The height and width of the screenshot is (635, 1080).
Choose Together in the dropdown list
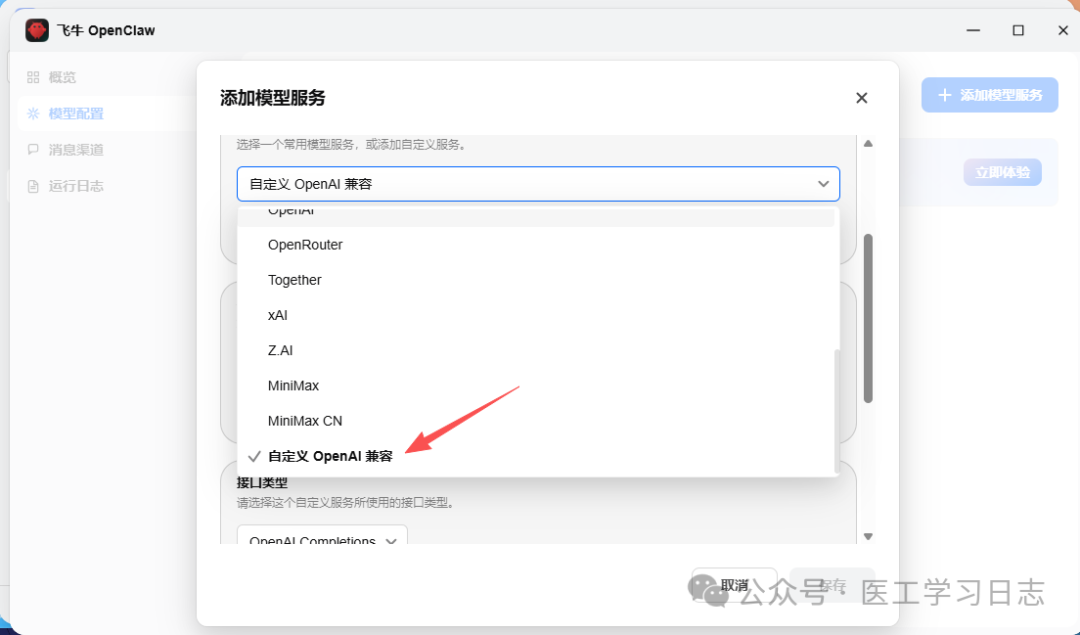[538, 280]
